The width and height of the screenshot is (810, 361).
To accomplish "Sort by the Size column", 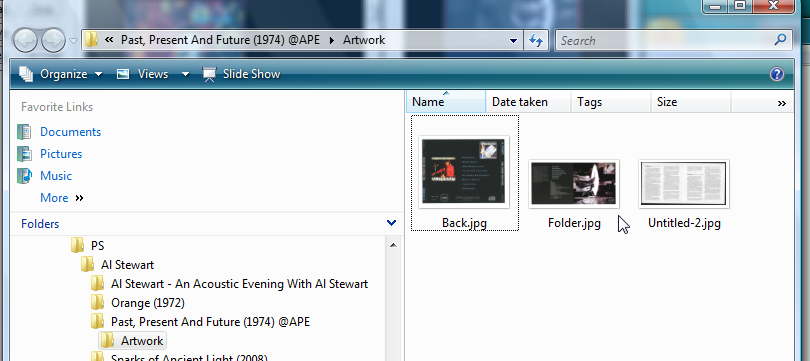I will point(691,102).
